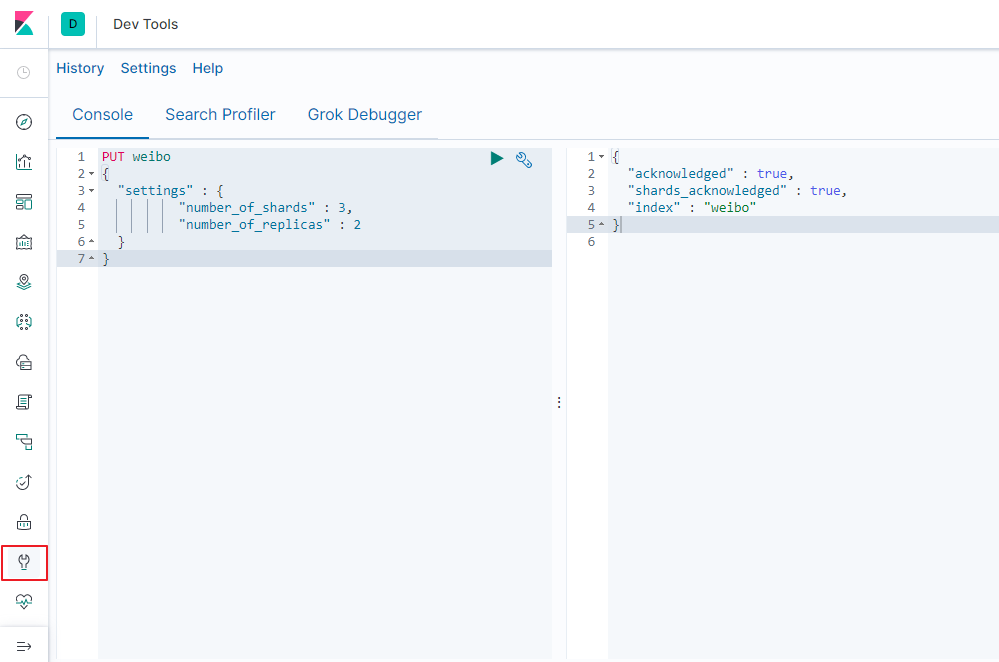
Task: Fold the request body at line 2
Action: click(x=92, y=174)
